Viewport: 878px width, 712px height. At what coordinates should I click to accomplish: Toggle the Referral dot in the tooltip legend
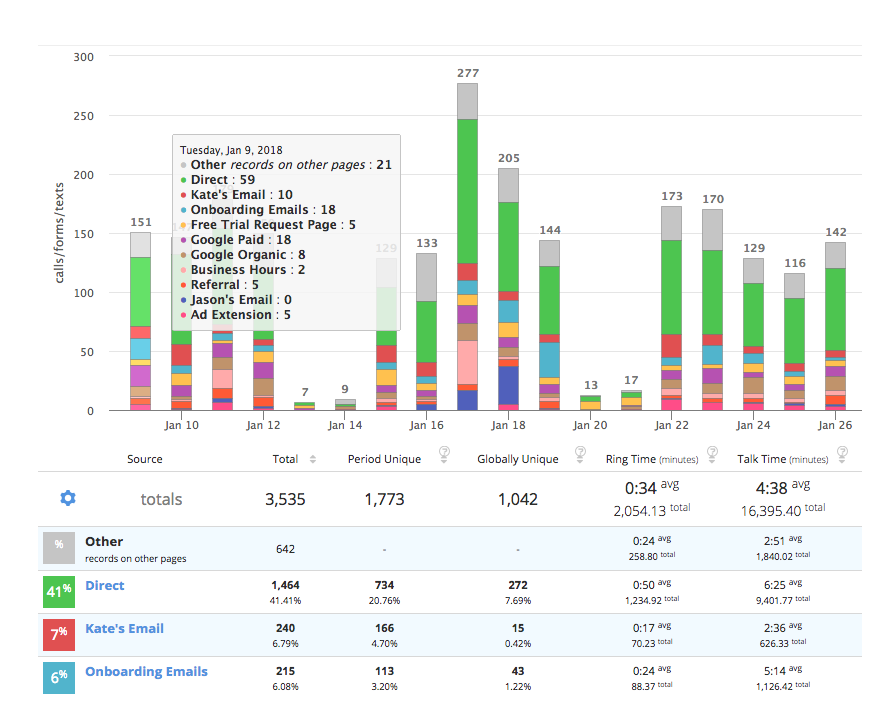(184, 284)
